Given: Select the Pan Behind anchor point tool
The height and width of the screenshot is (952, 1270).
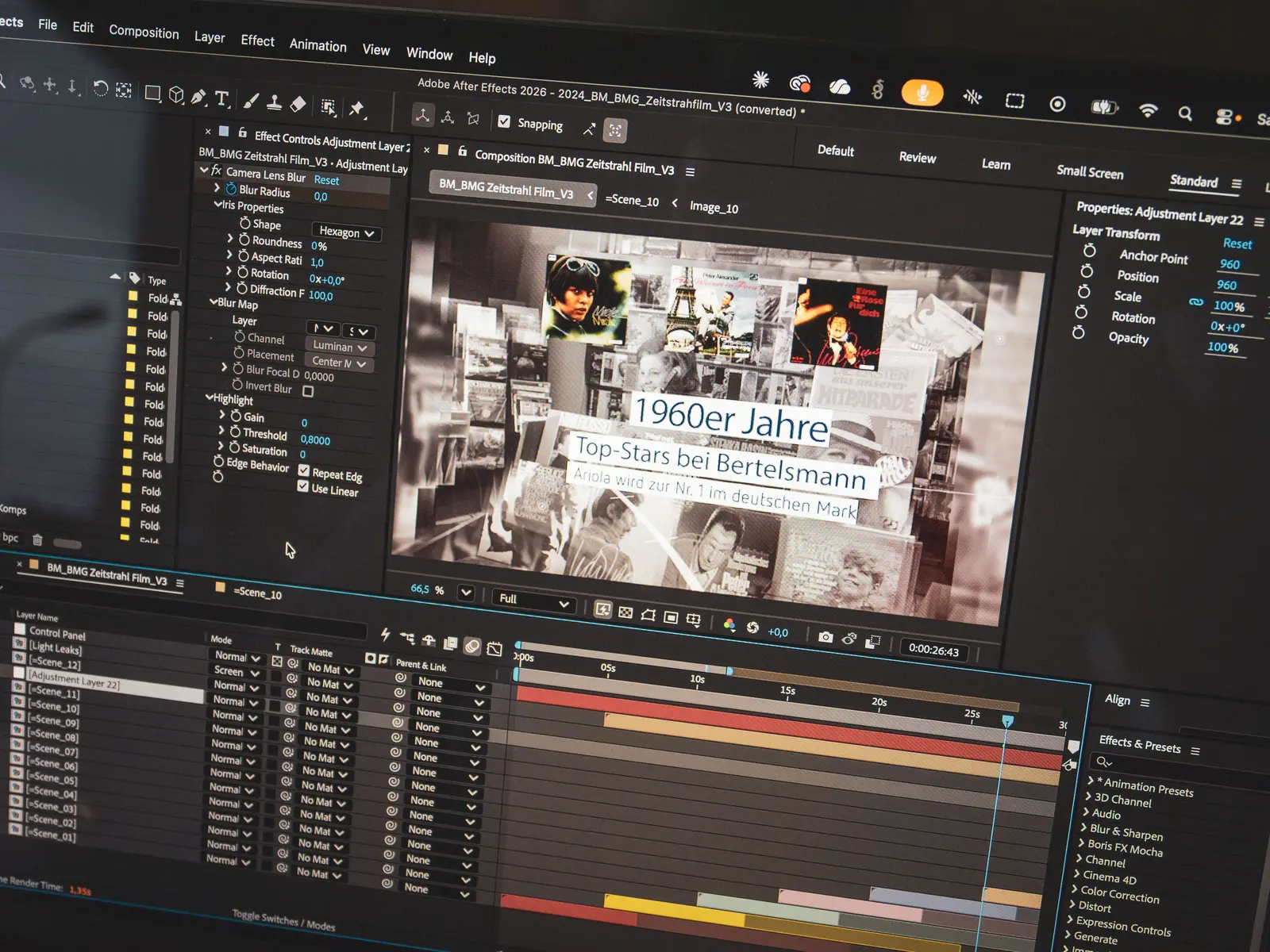Looking at the screenshot, I should (x=124, y=90).
